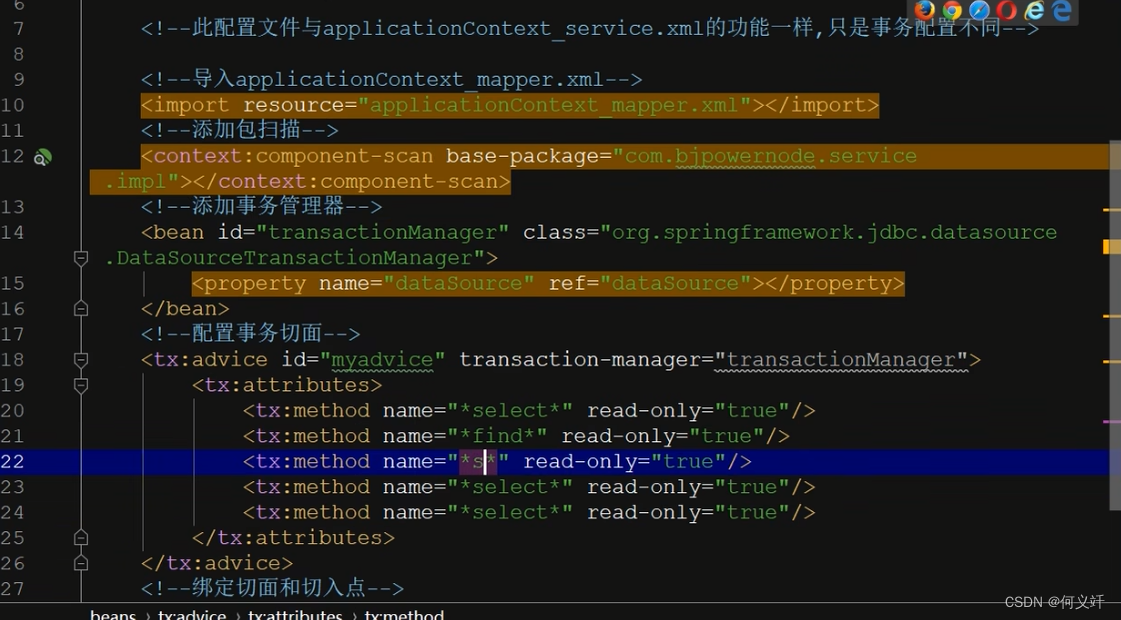Click the underlined "myadvice" id value

click(382, 360)
